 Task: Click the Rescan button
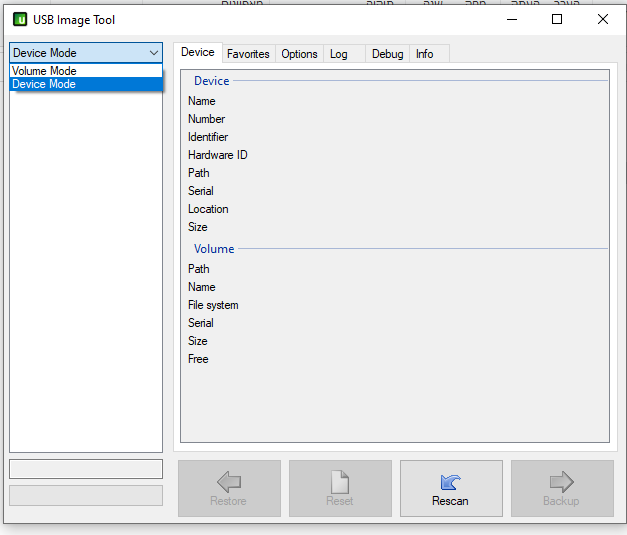click(451, 488)
